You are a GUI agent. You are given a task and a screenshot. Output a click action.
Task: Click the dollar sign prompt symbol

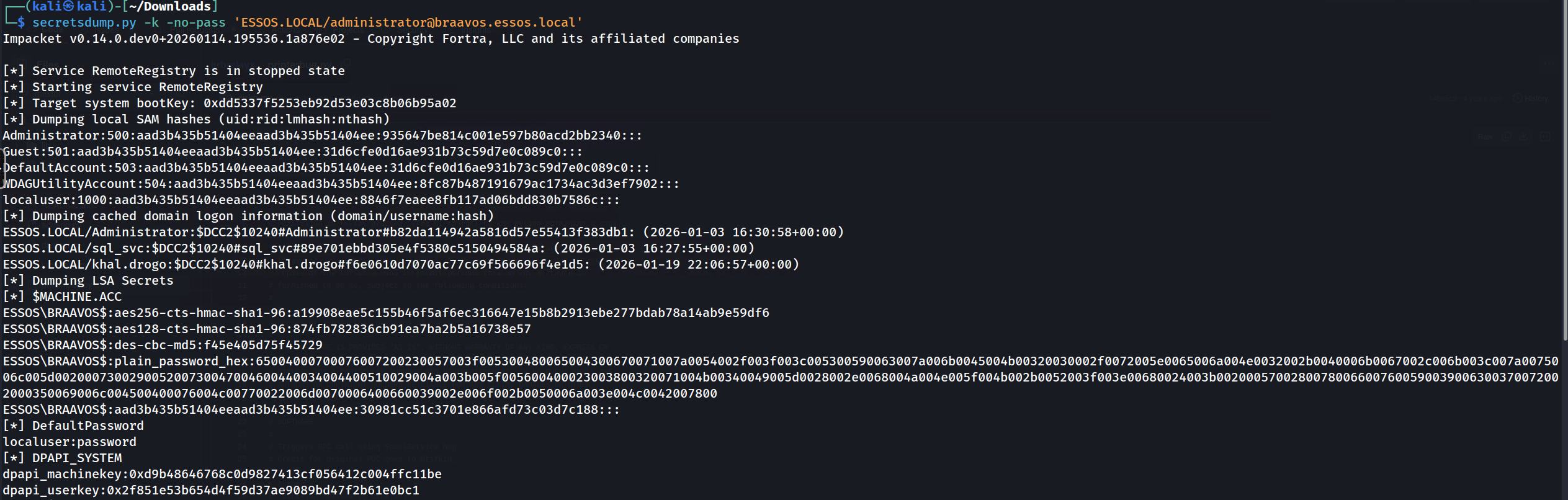[21, 23]
